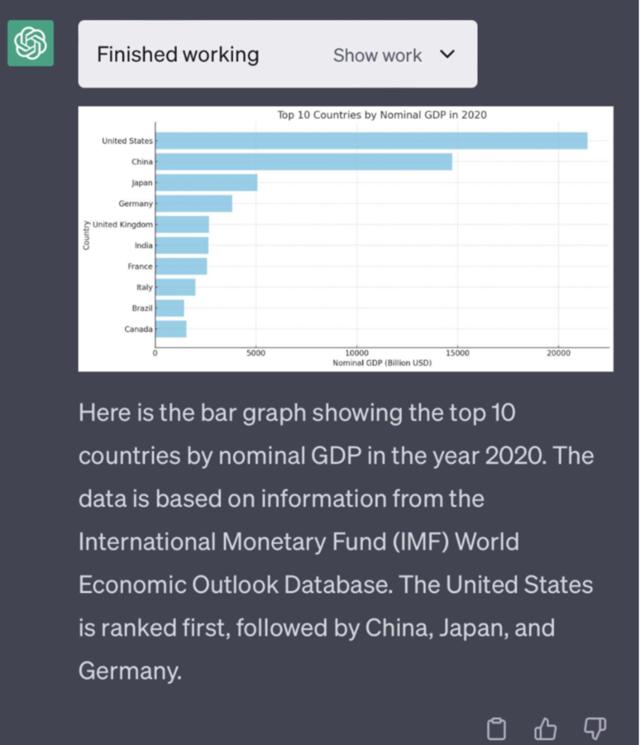Viewport: 640px width, 745px height.
Task: Click the Show work text
Action: point(377,55)
